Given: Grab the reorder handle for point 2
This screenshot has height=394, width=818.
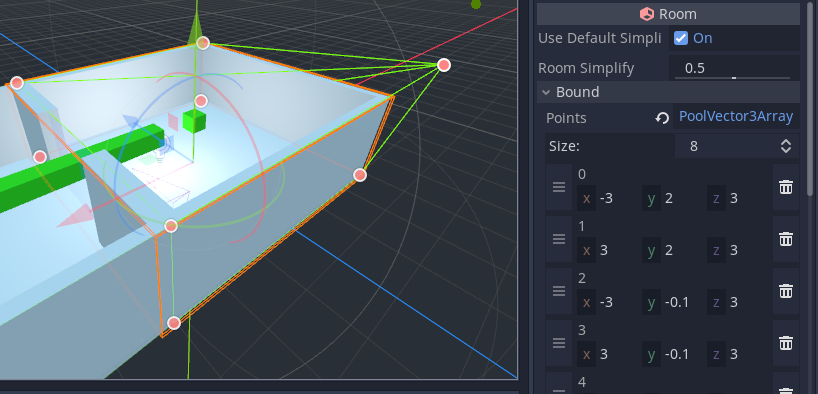Looking at the screenshot, I should click(x=559, y=291).
